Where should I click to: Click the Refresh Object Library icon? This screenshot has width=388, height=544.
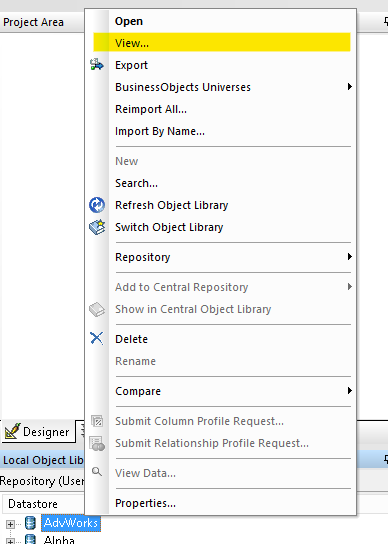97,205
